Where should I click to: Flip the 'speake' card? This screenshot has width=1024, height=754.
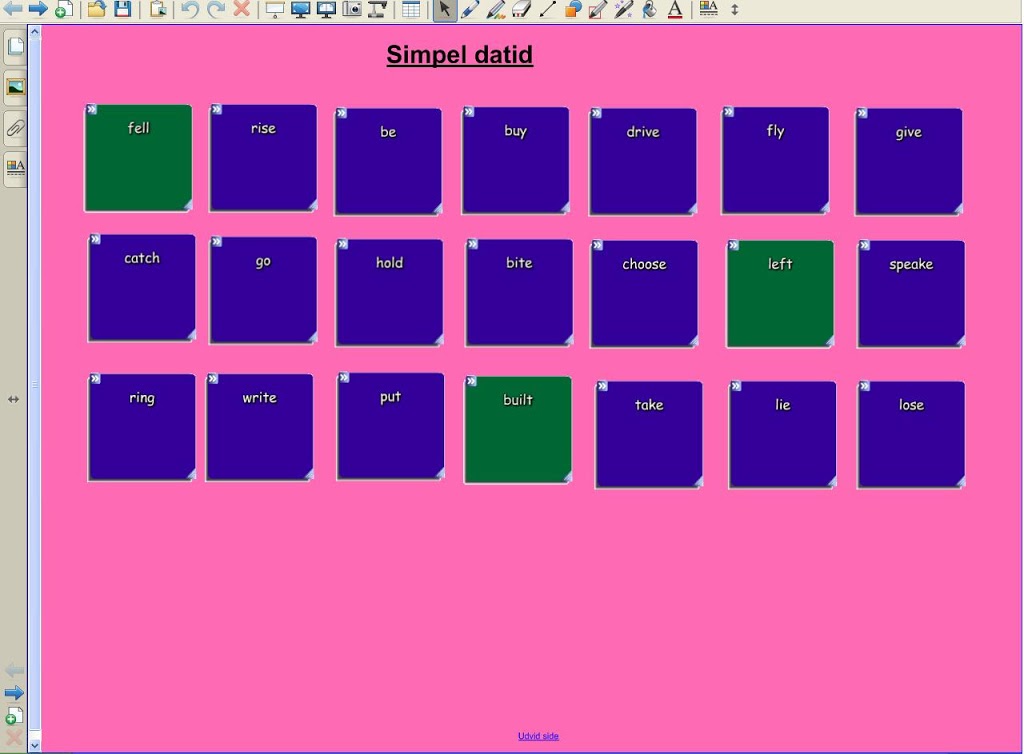coord(911,294)
